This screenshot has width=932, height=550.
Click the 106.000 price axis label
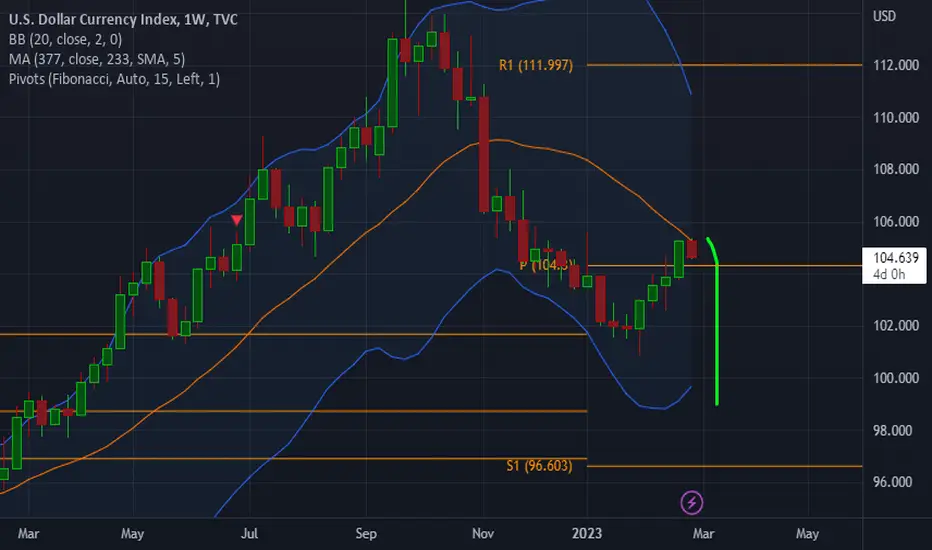(896, 222)
